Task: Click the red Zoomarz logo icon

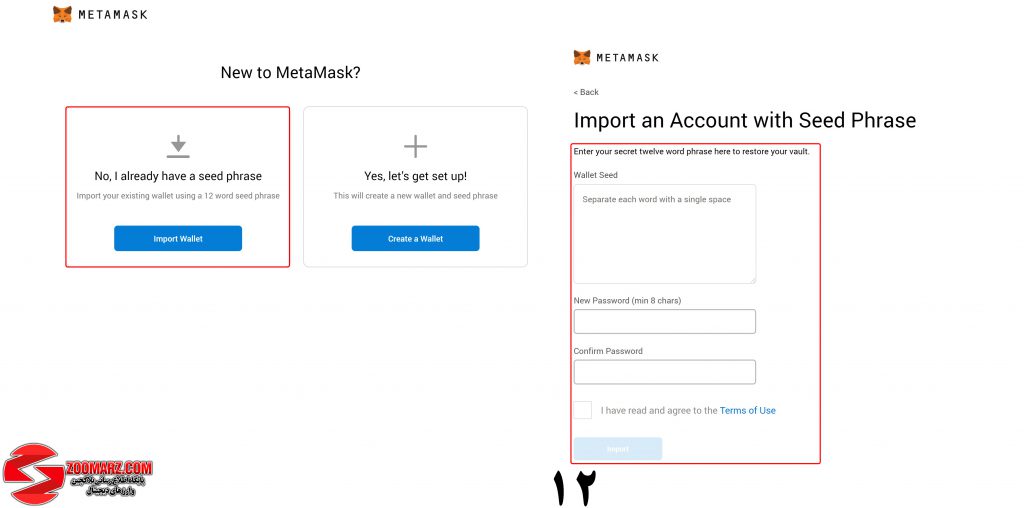Action: click(31, 475)
